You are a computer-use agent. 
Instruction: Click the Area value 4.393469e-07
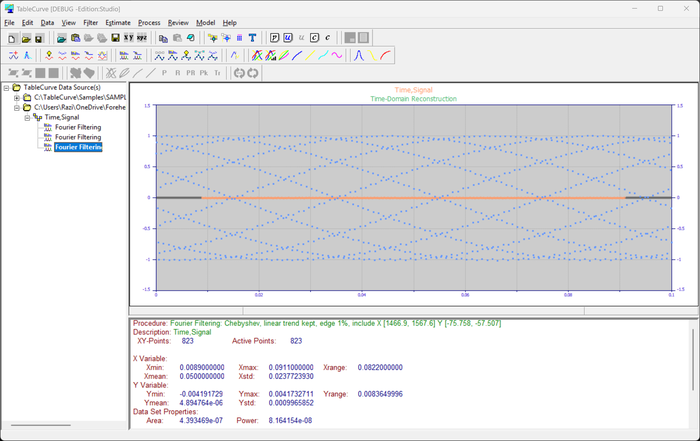click(201, 420)
